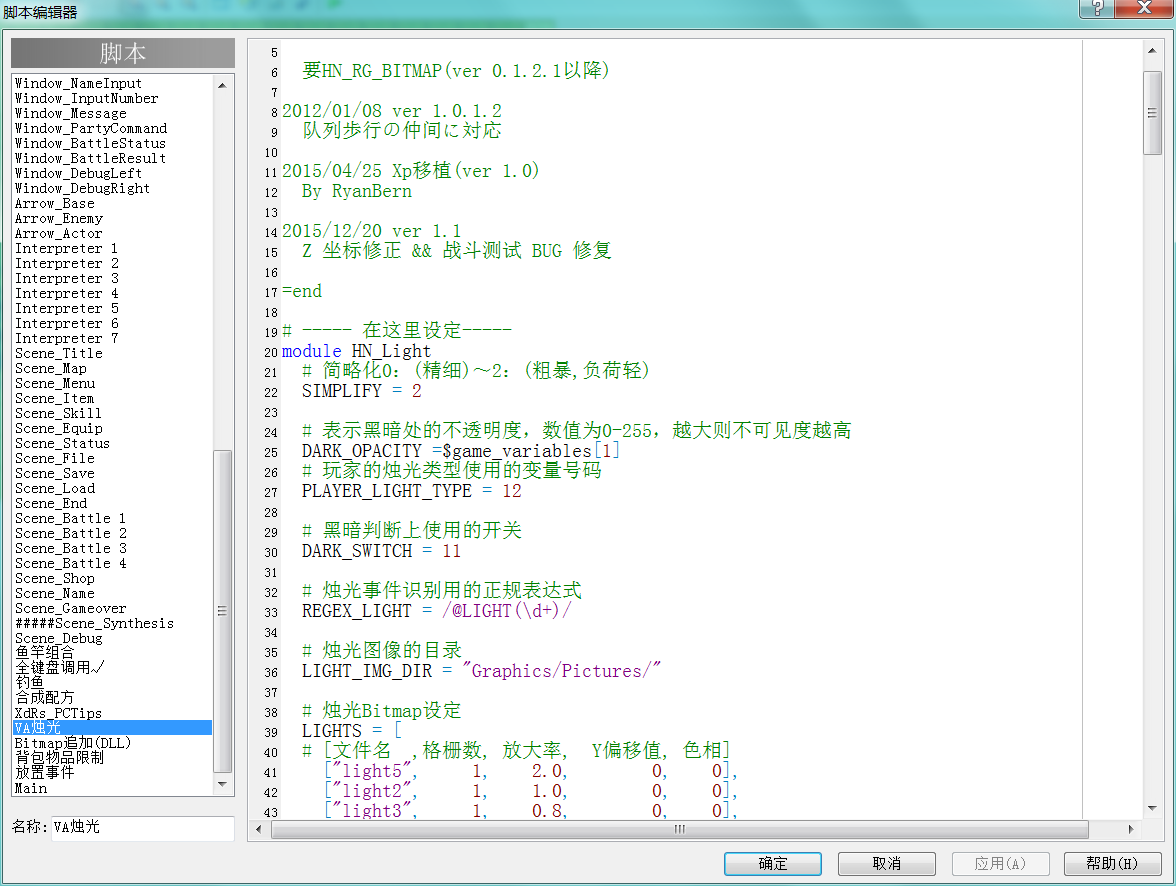Click code editor vertical scroll-up arrow

[1152, 50]
